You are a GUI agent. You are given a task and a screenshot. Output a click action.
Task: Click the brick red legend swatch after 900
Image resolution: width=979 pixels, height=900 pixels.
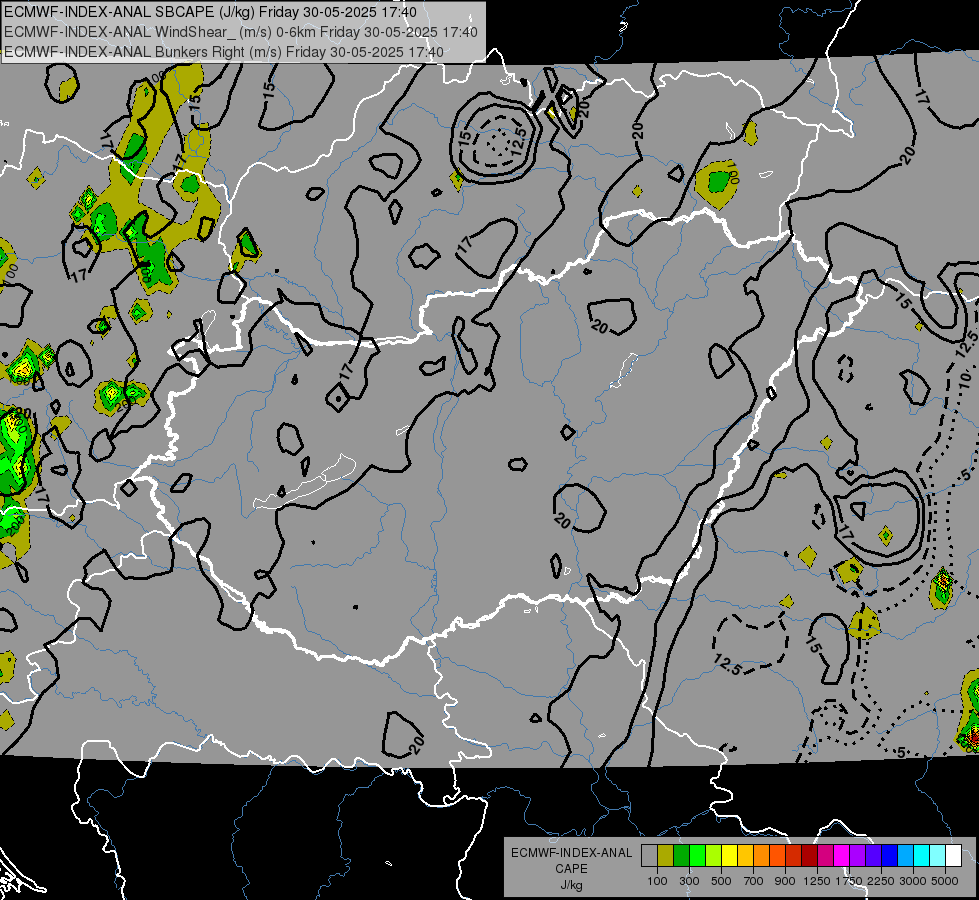click(794, 856)
